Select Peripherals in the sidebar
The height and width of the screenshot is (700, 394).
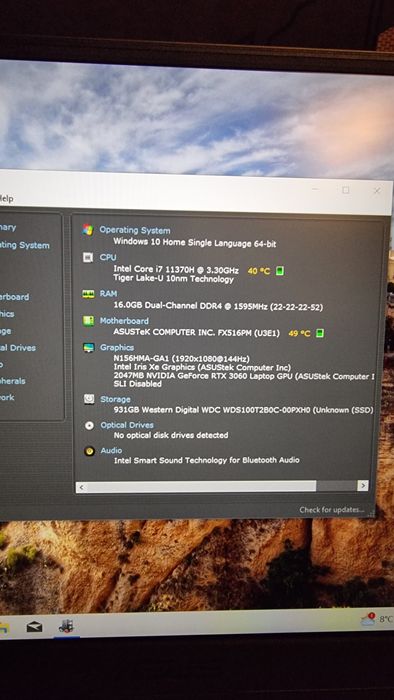(12, 381)
